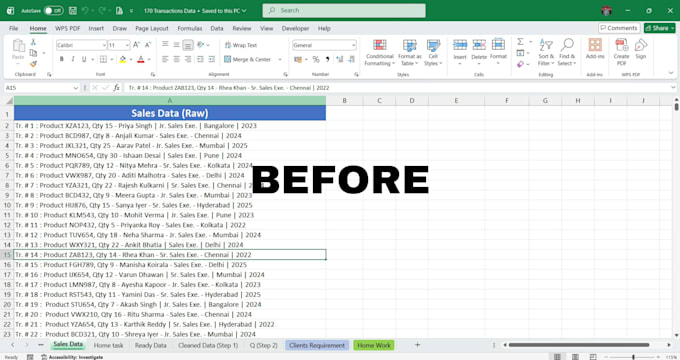The height and width of the screenshot is (360, 680).
Task: Click the Undo arrow icon
Action: 85,10
